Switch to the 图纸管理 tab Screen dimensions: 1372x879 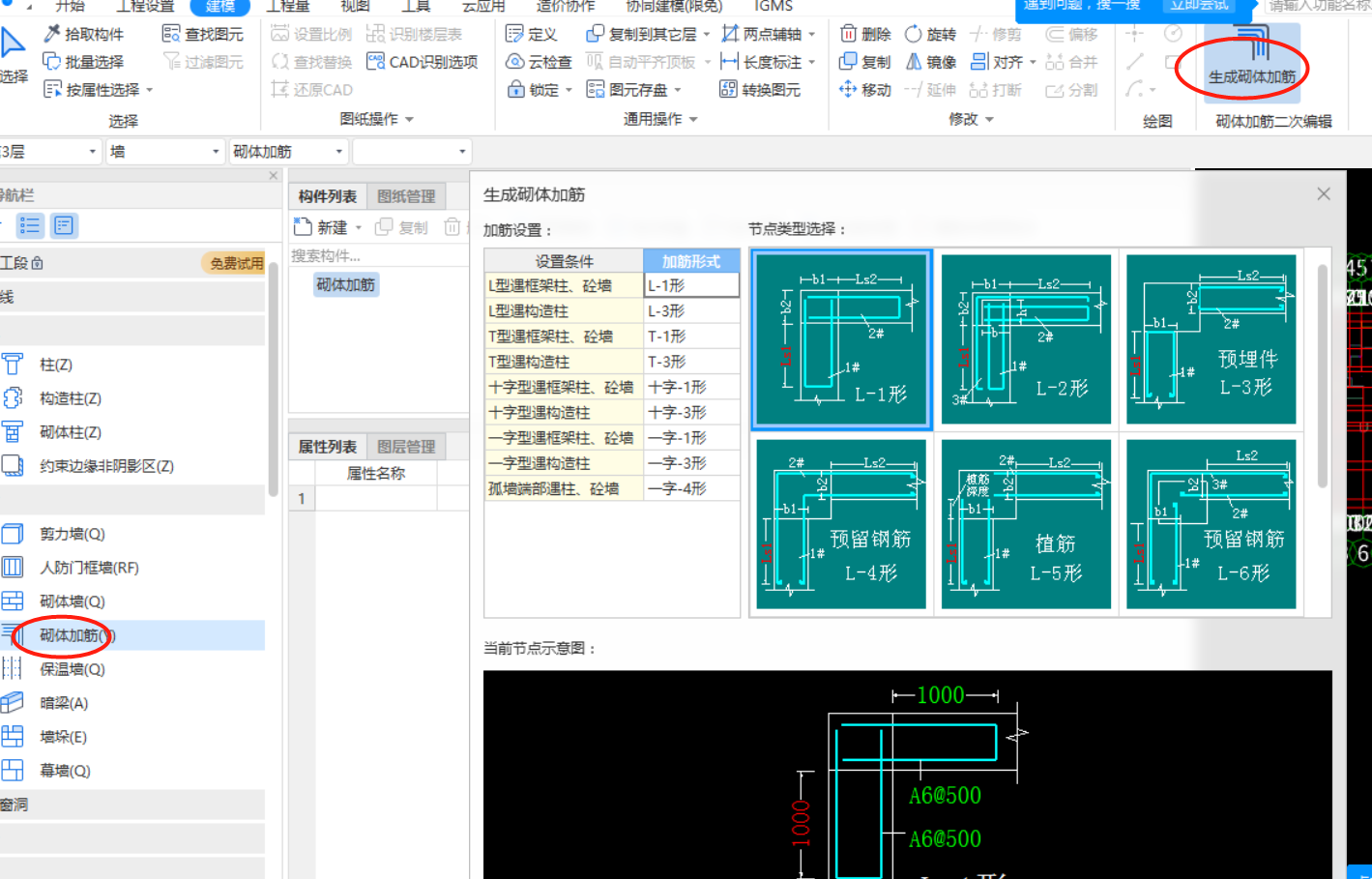[406, 196]
